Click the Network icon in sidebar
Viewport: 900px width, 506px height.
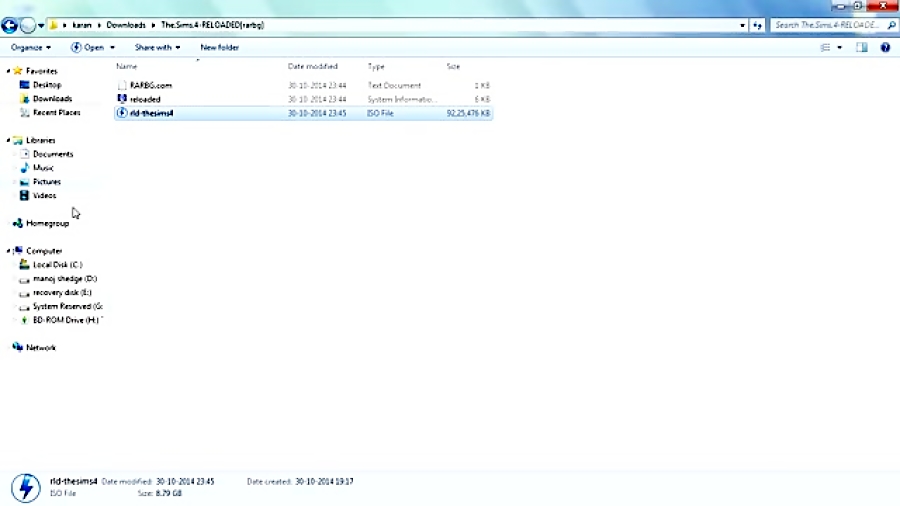click(18, 348)
